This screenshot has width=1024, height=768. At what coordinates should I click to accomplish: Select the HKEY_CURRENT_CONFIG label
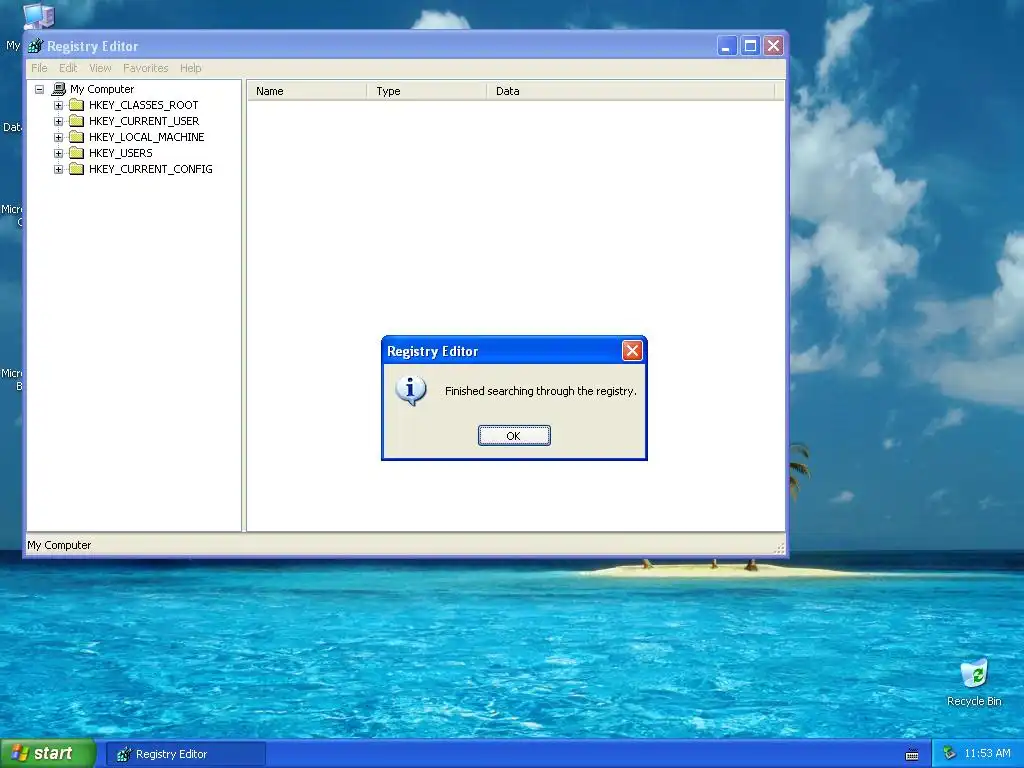(x=150, y=169)
